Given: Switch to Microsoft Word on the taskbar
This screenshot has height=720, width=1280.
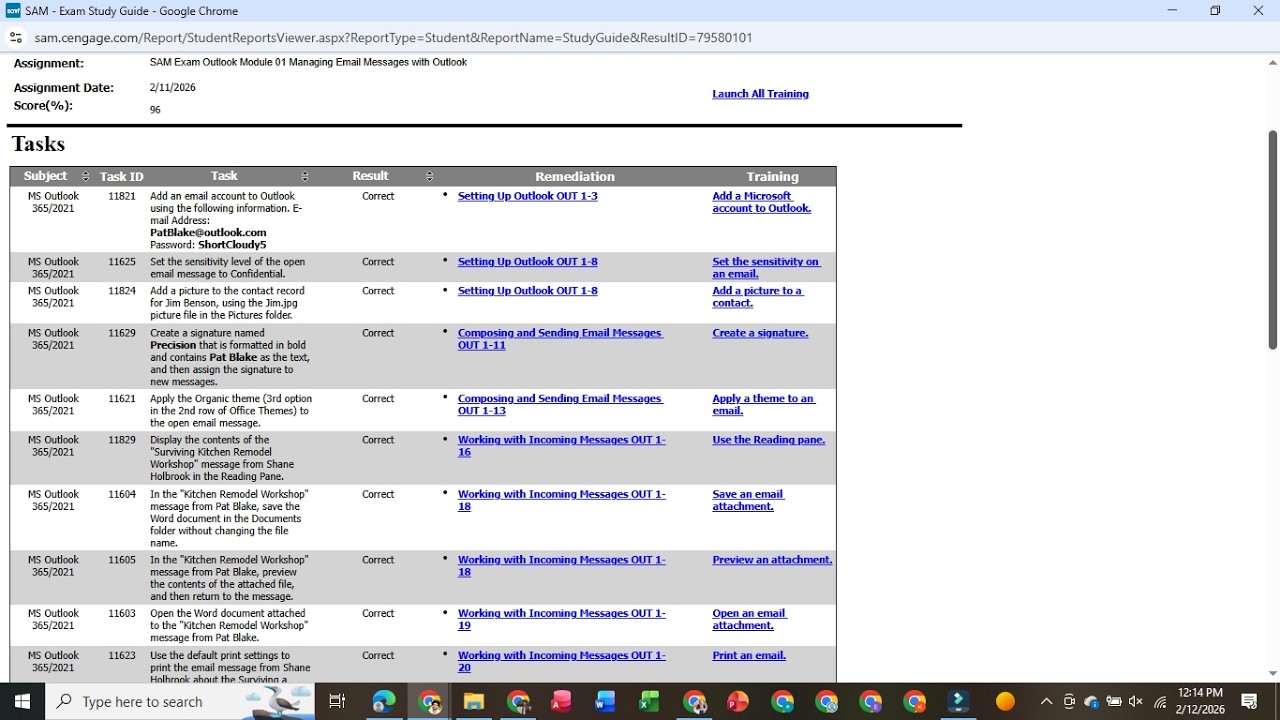Looking at the screenshot, I should pyautogui.click(x=605, y=701).
